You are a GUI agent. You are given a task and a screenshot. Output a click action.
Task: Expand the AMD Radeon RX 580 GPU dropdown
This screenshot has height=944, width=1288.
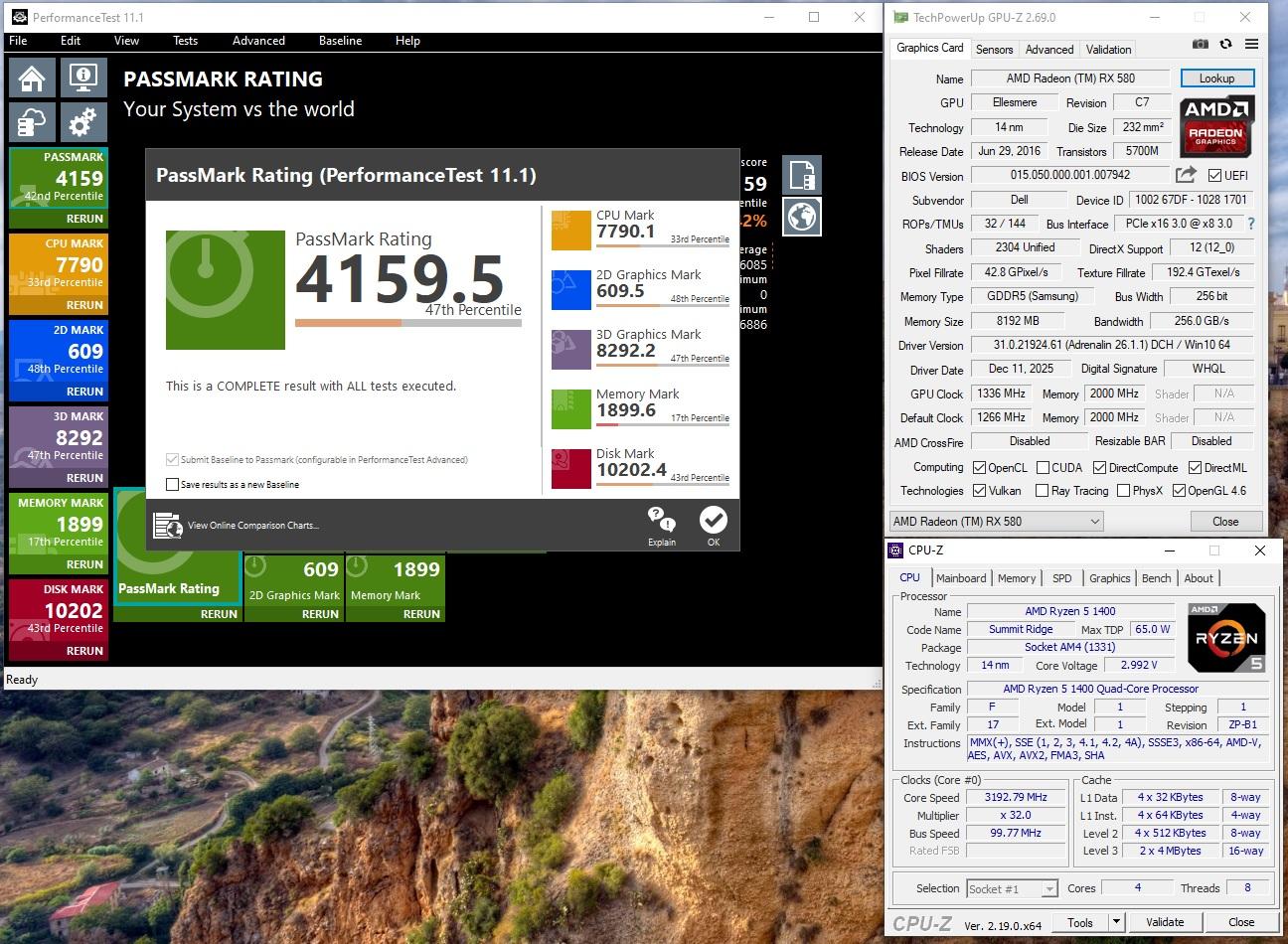(x=997, y=521)
